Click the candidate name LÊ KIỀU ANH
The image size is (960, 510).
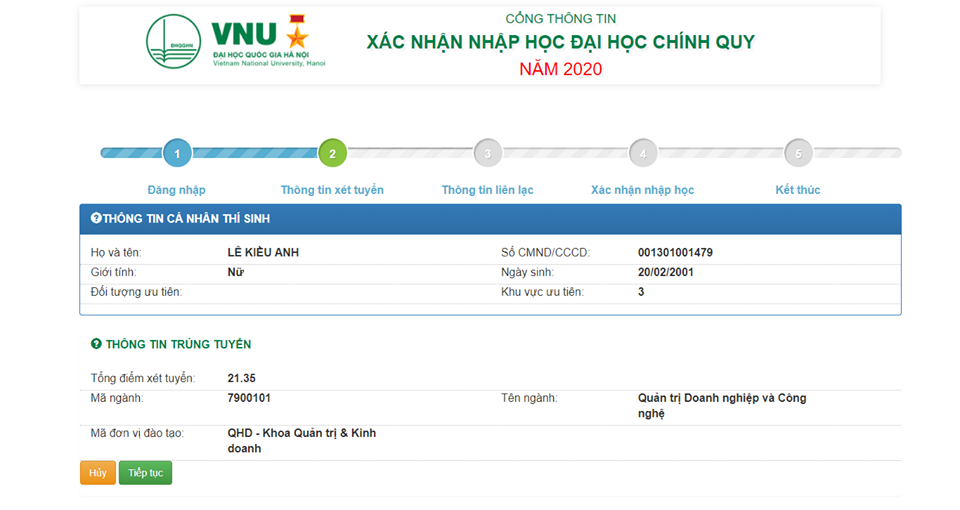[263, 253]
